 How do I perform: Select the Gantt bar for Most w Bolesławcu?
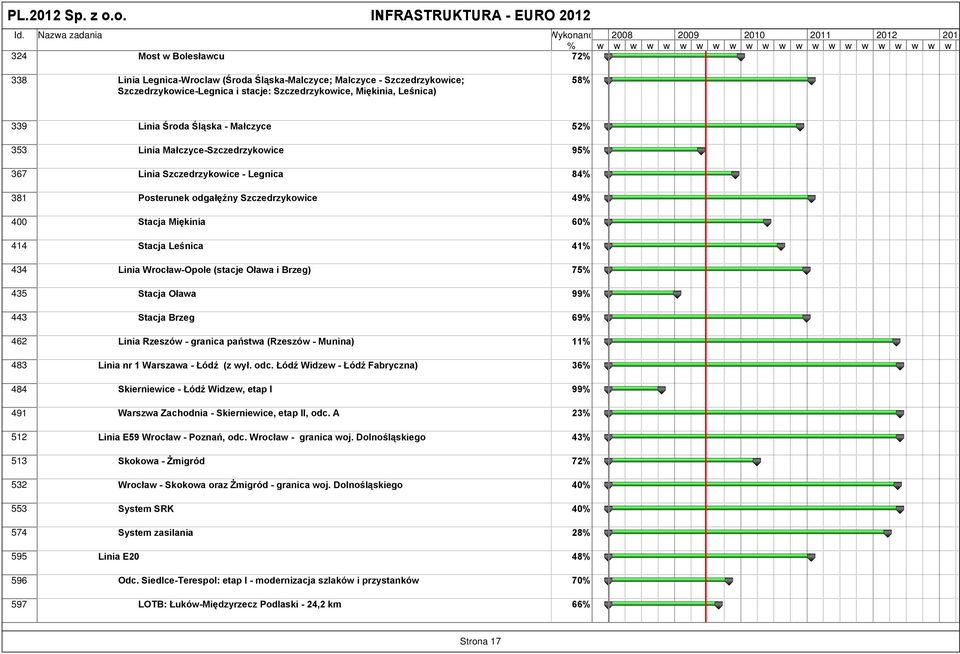coord(675,56)
